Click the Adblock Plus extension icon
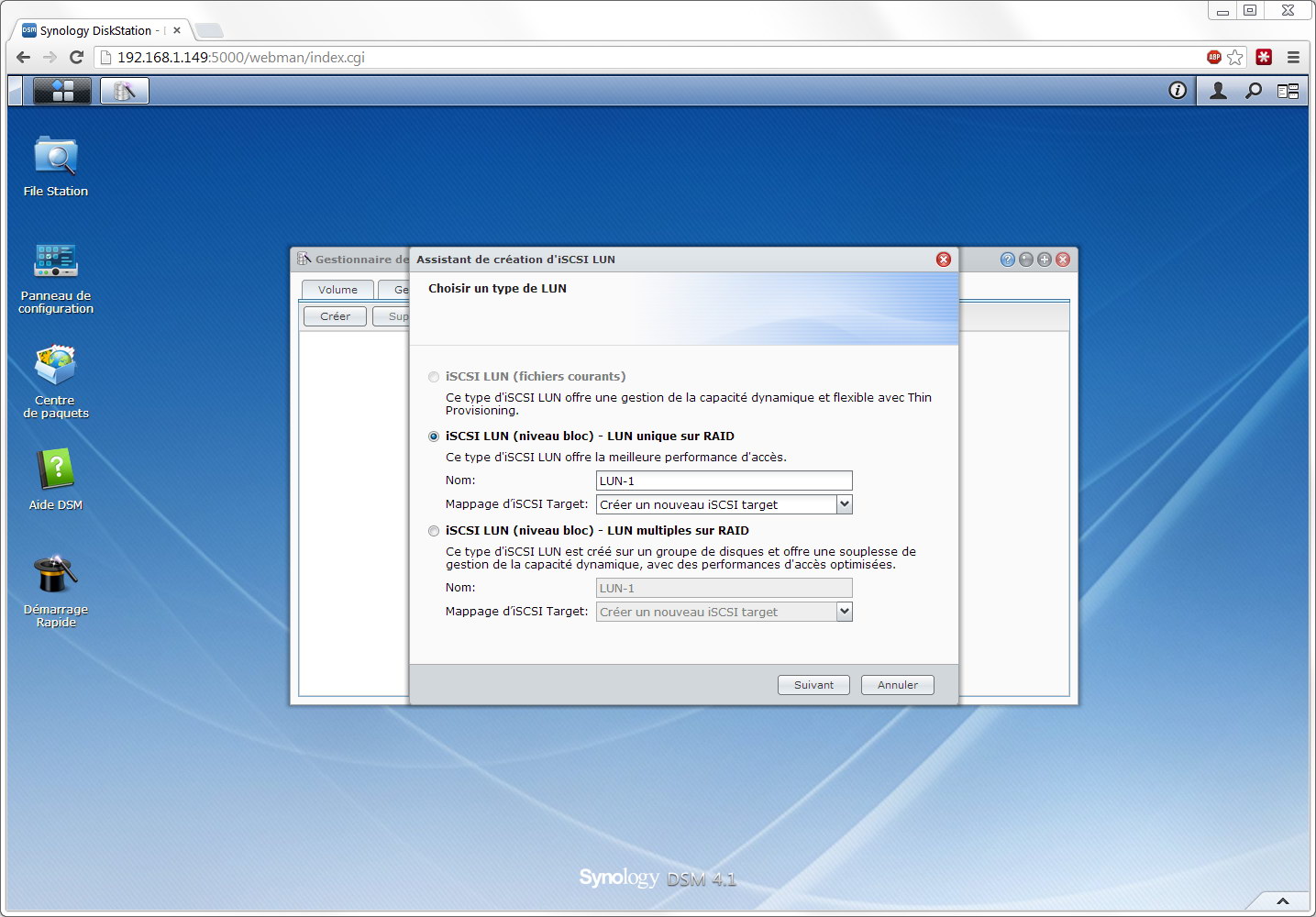The image size is (1316, 917). (1213, 57)
